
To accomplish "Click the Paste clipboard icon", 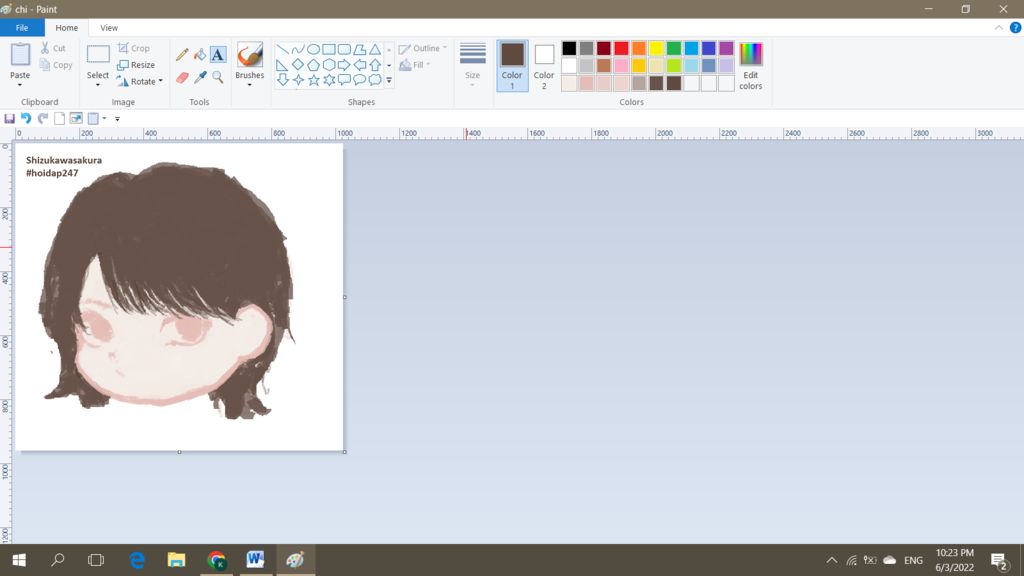I will point(20,55).
